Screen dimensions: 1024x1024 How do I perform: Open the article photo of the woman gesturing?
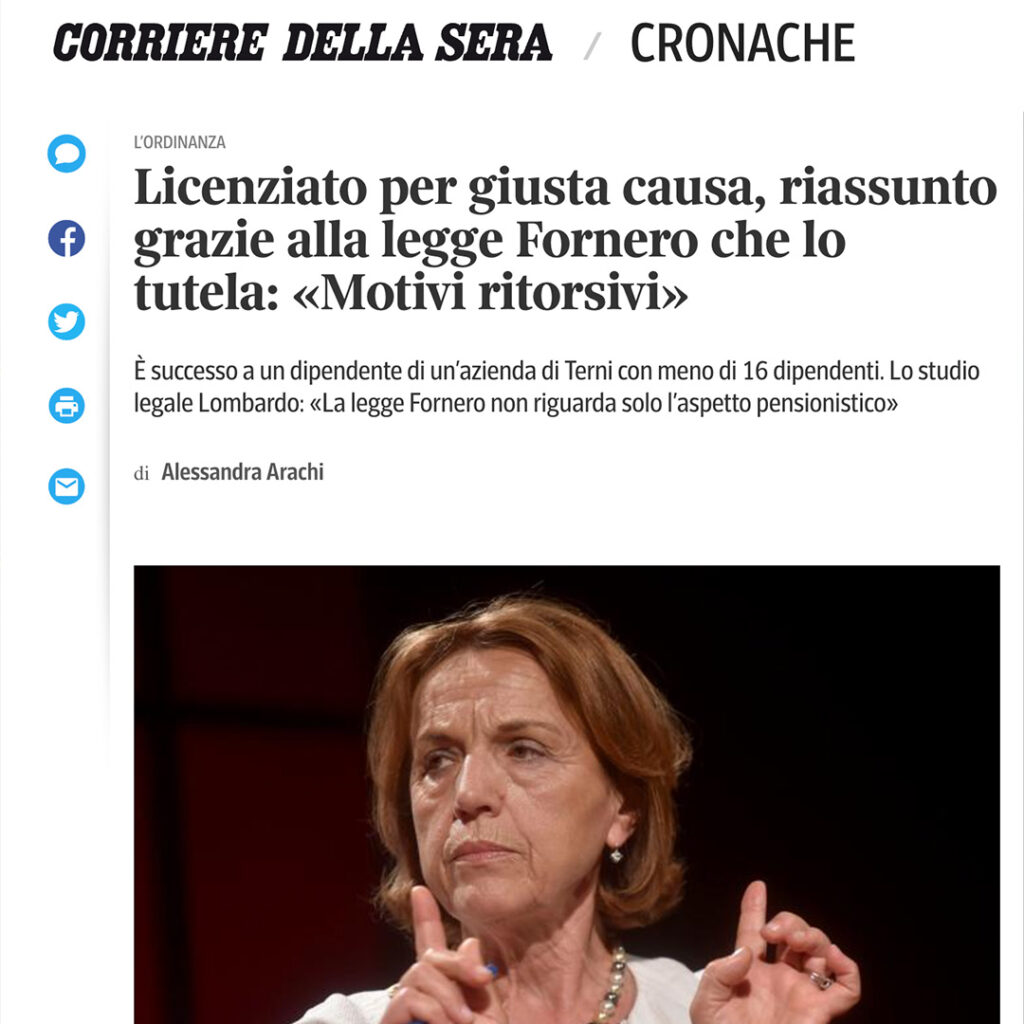[x=567, y=794]
